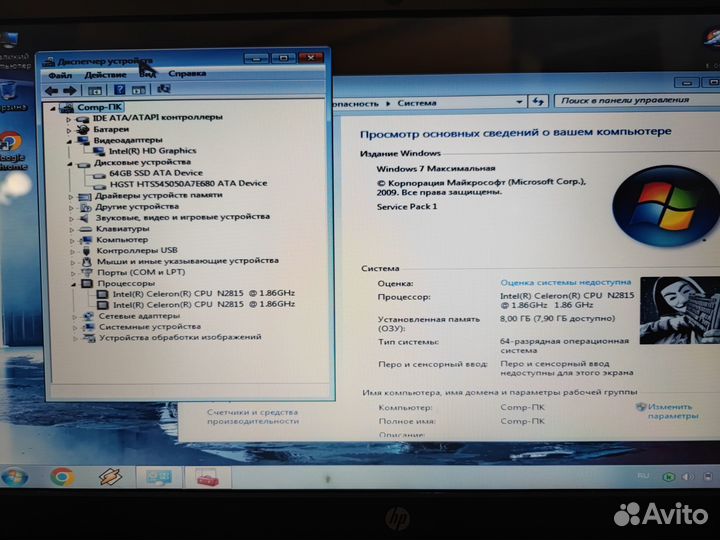Select the Intel(R) HD Graphics device

tap(152, 151)
